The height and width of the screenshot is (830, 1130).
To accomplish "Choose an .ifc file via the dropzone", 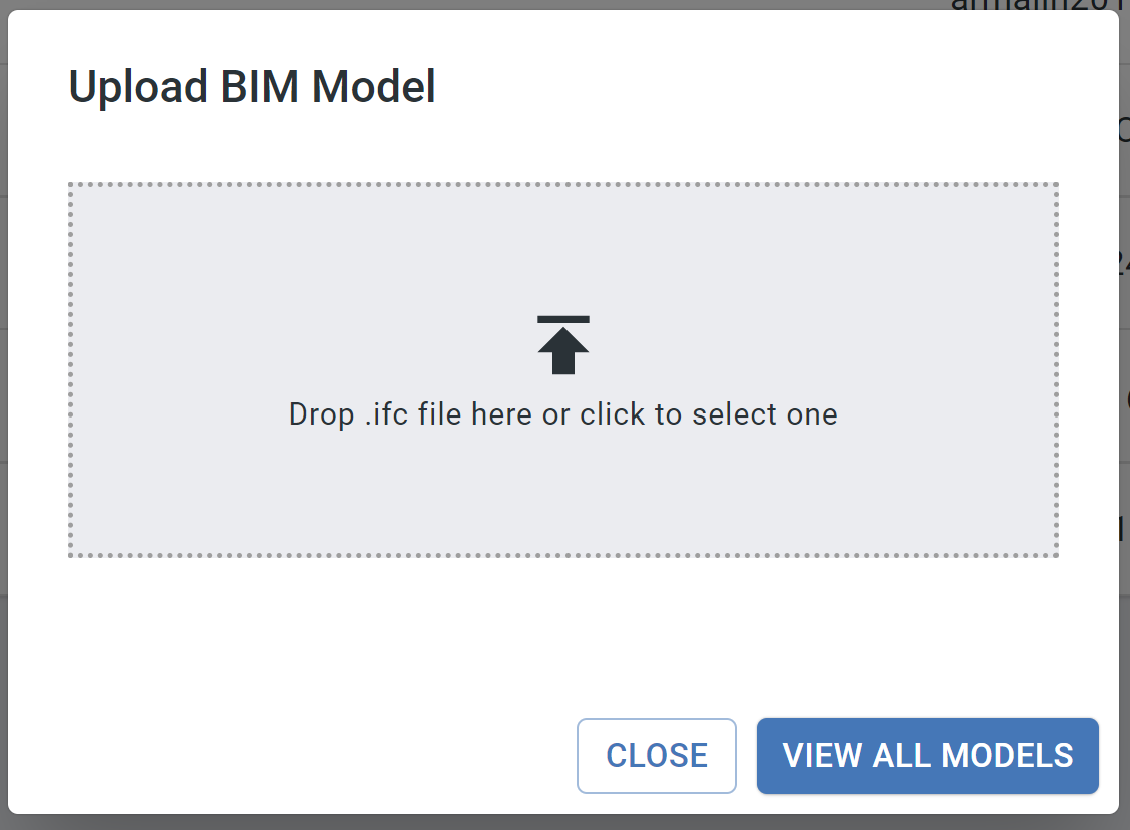I will coord(563,370).
